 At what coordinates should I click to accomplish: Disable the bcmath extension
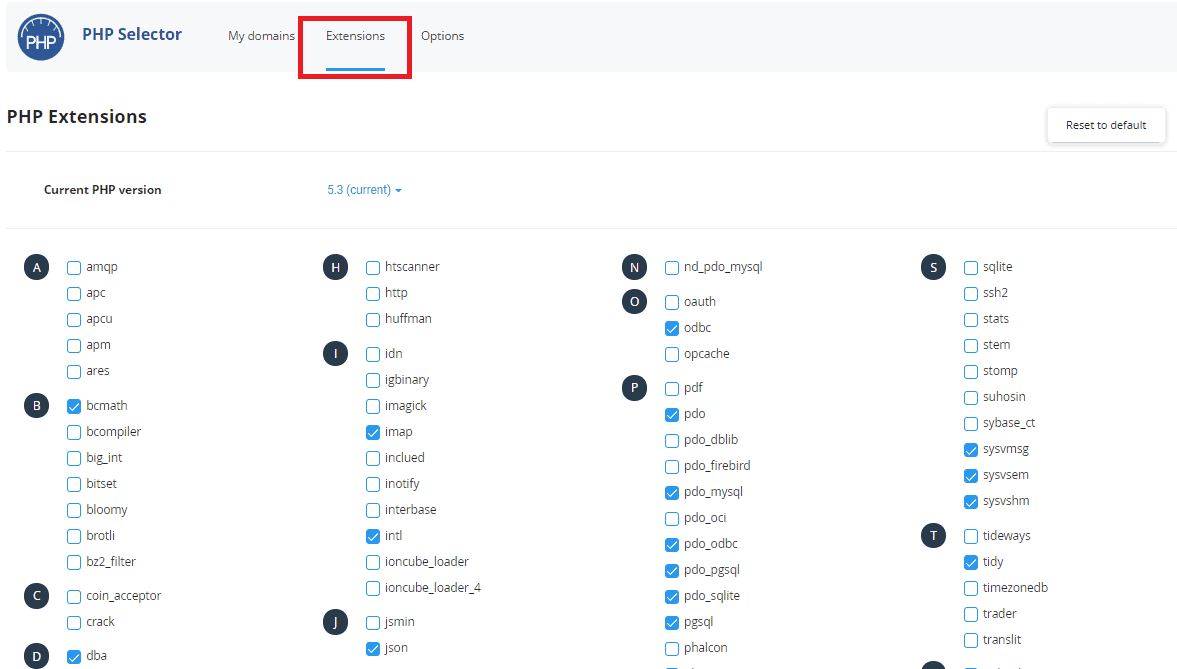tap(73, 405)
